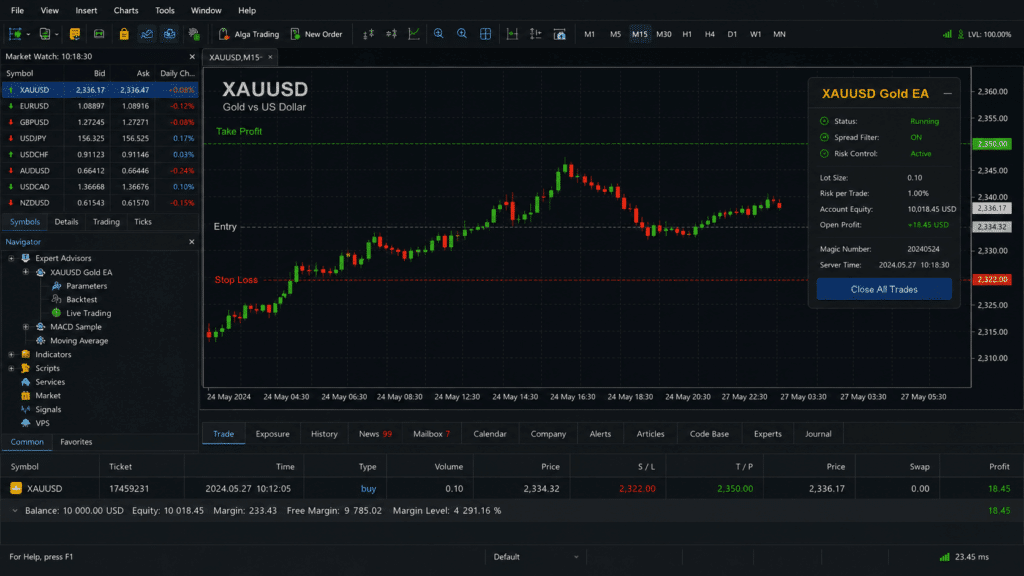This screenshot has width=1024, height=576.
Task: Click the Strategy Tester toolbar icon
Action: point(170,34)
